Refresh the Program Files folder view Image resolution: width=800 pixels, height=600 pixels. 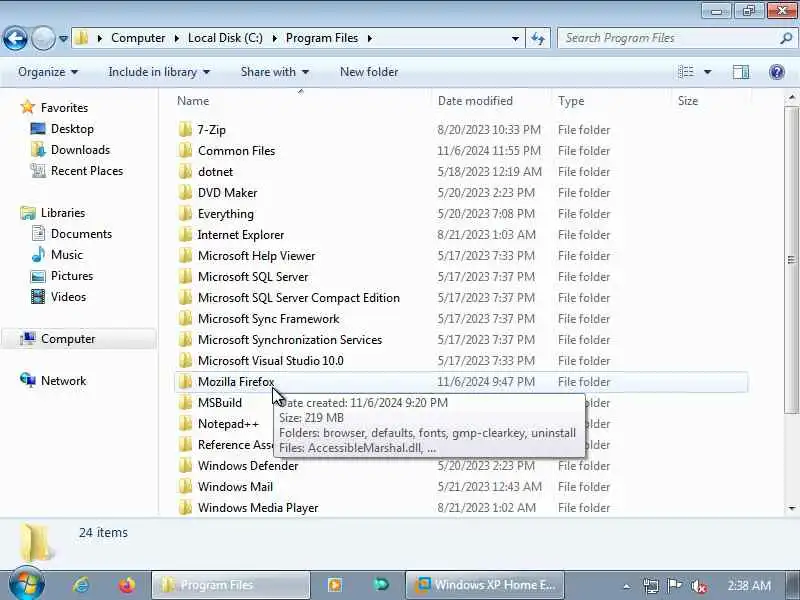(x=538, y=38)
